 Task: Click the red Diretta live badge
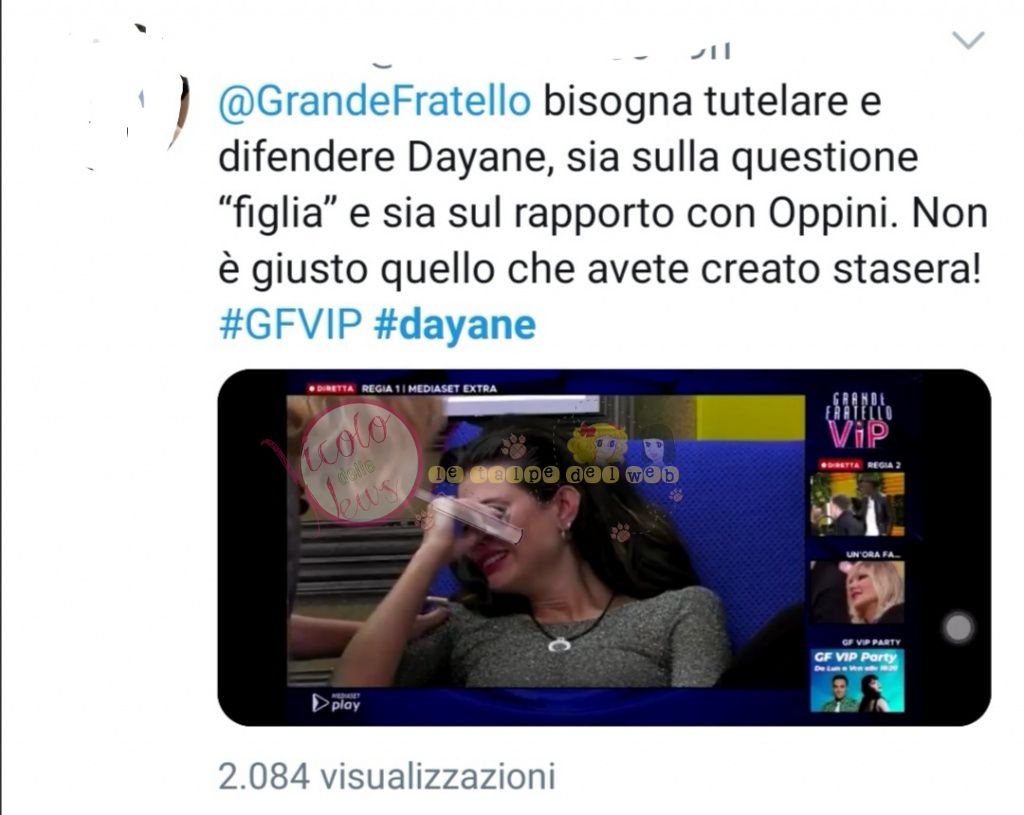point(331,388)
